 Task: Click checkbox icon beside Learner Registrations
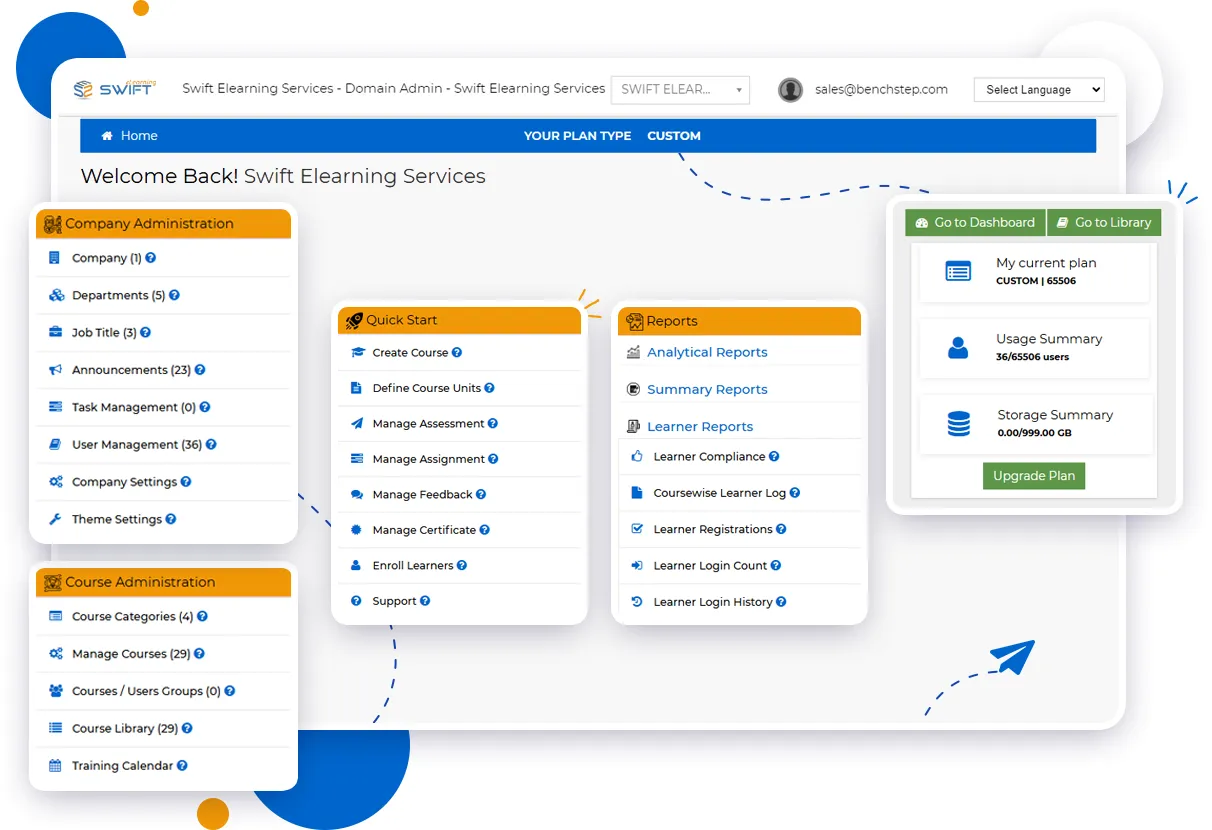coord(637,529)
